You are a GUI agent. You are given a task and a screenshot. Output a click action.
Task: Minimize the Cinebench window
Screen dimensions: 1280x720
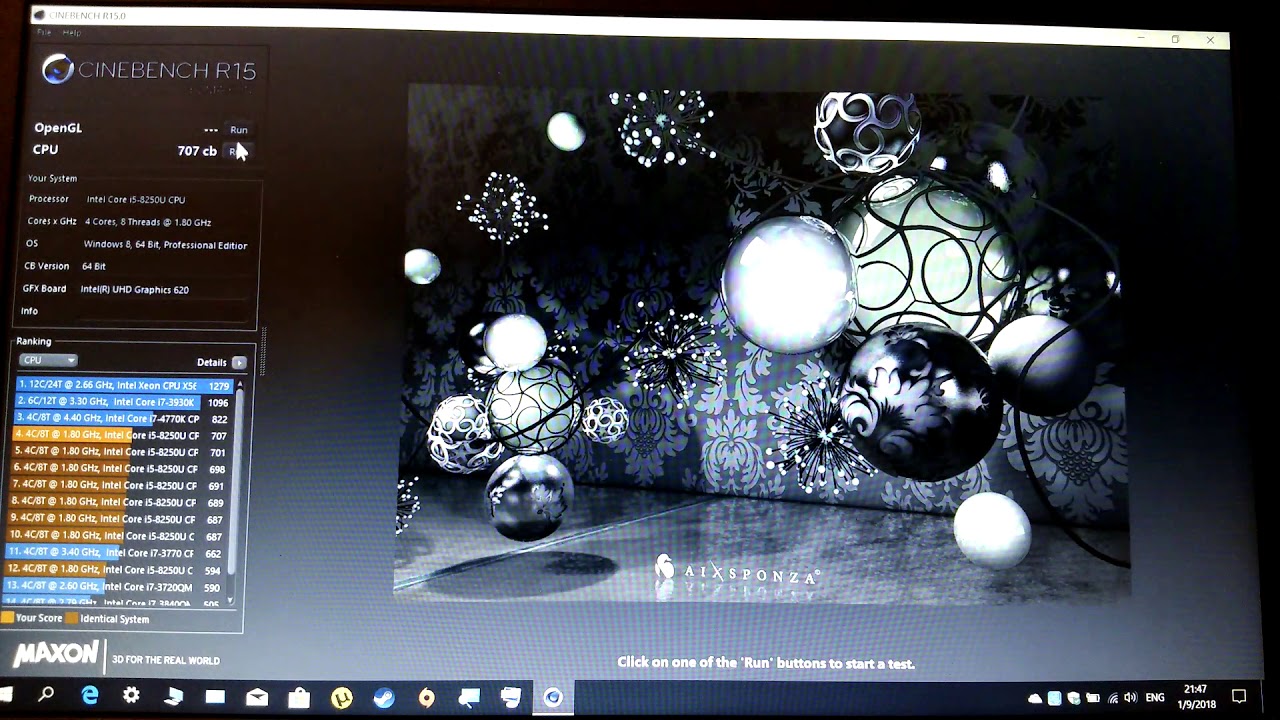click(1141, 38)
